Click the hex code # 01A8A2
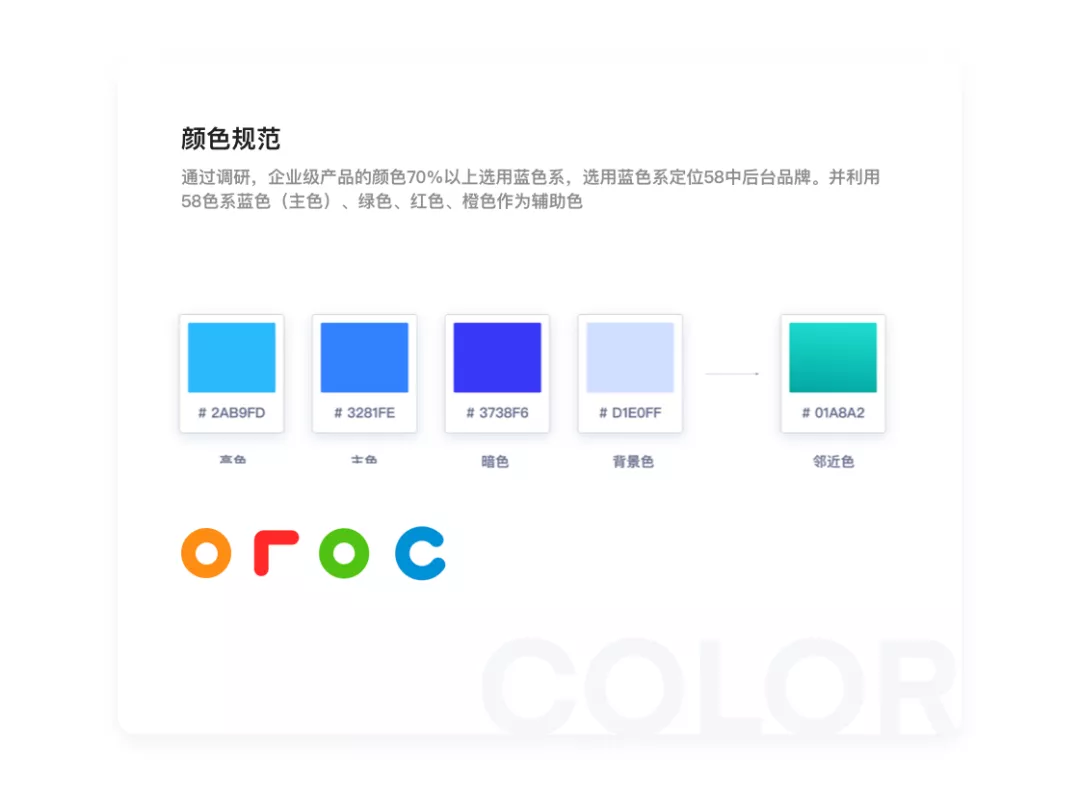The image size is (1080, 793). [833, 413]
